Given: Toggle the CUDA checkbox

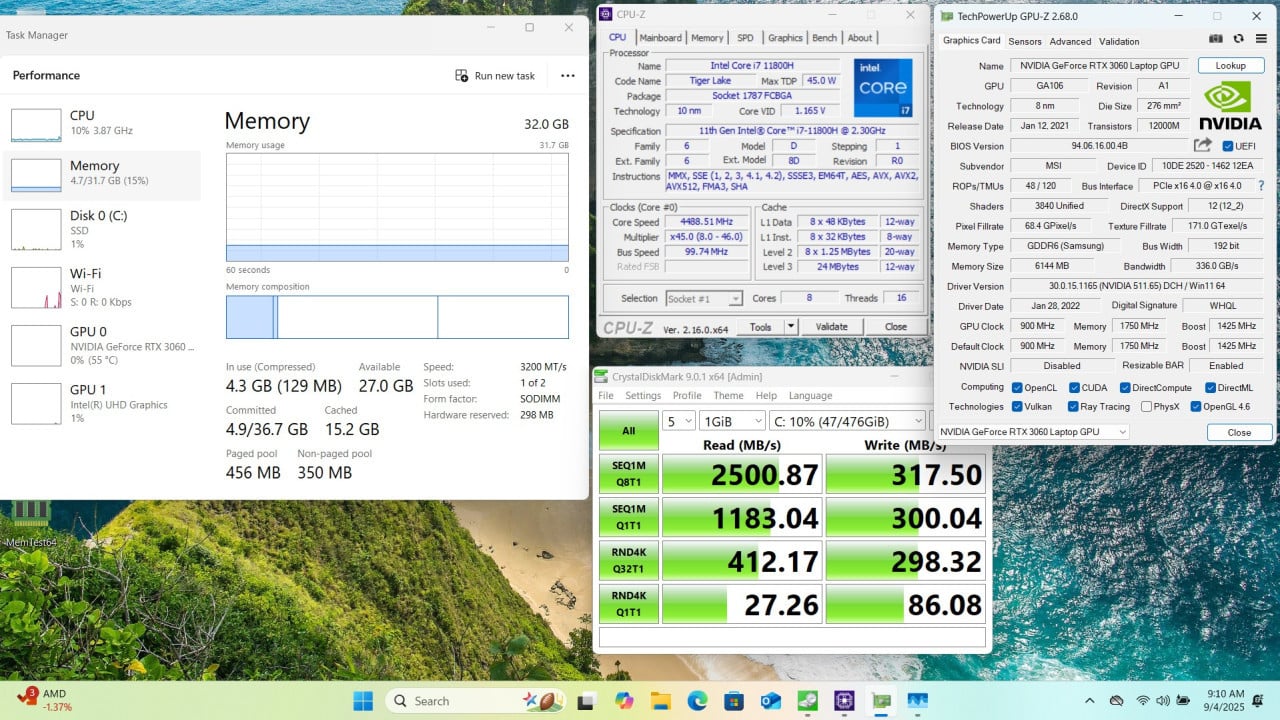Looking at the screenshot, I should (x=1074, y=388).
